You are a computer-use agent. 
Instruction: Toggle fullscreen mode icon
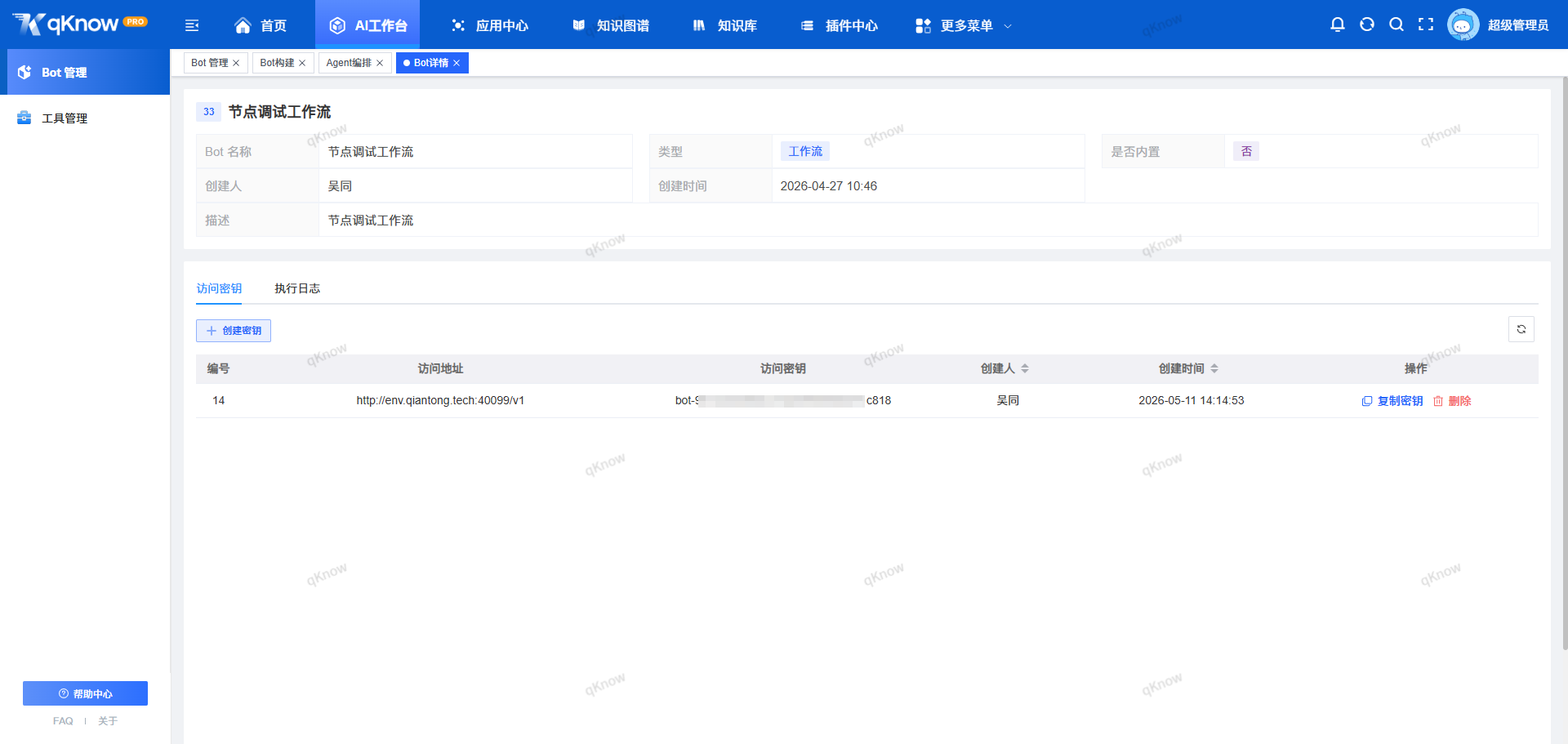(1426, 25)
